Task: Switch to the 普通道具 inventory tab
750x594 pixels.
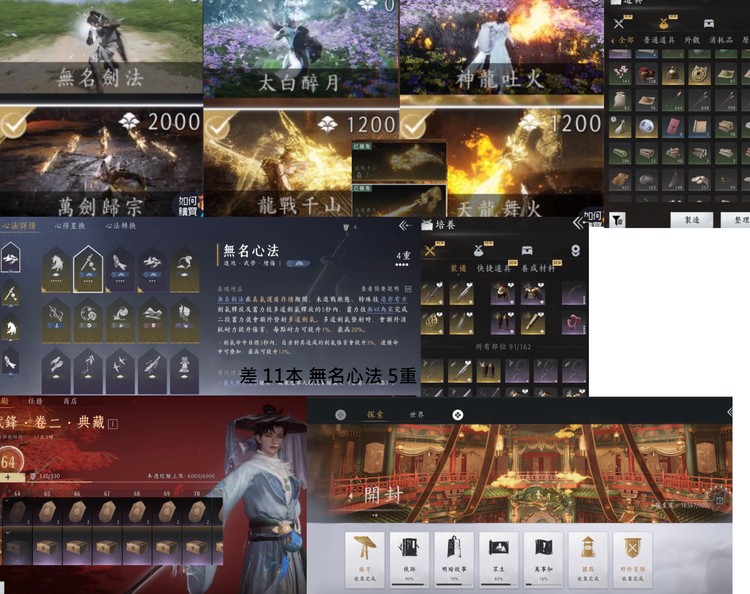Action: pyautogui.click(x=658, y=40)
